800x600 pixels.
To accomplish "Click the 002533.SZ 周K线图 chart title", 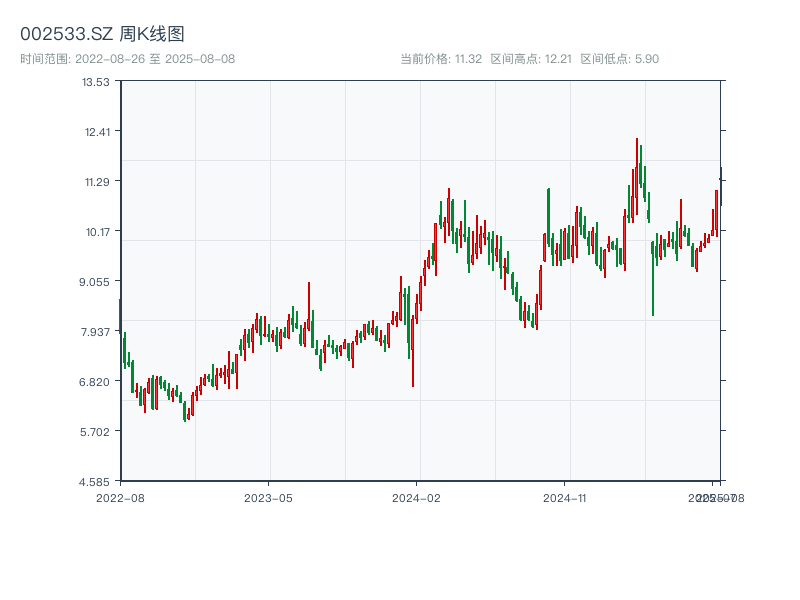I will click(x=102, y=34).
